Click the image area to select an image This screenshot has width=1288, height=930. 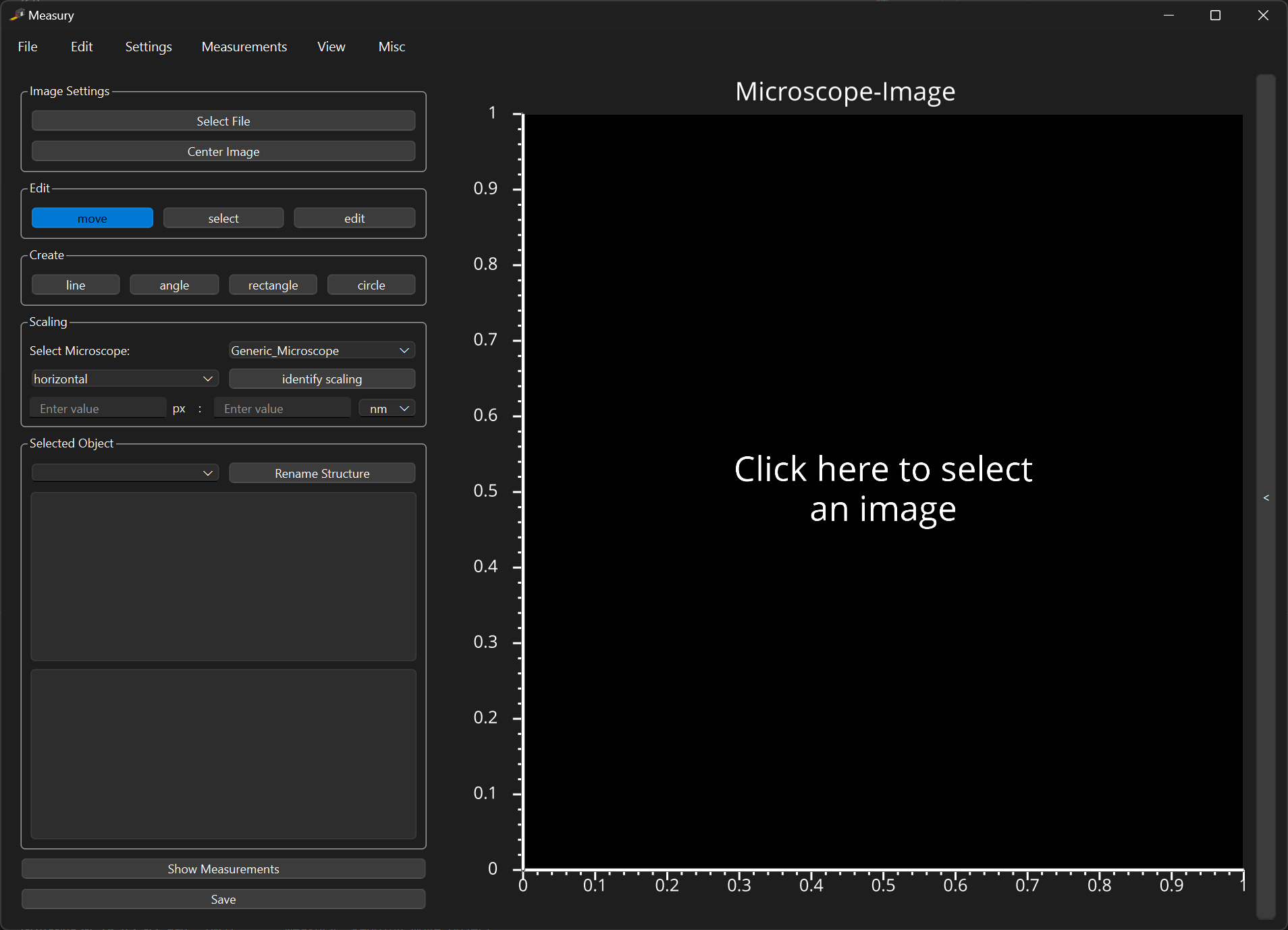pyautogui.click(x=882, y=489)
